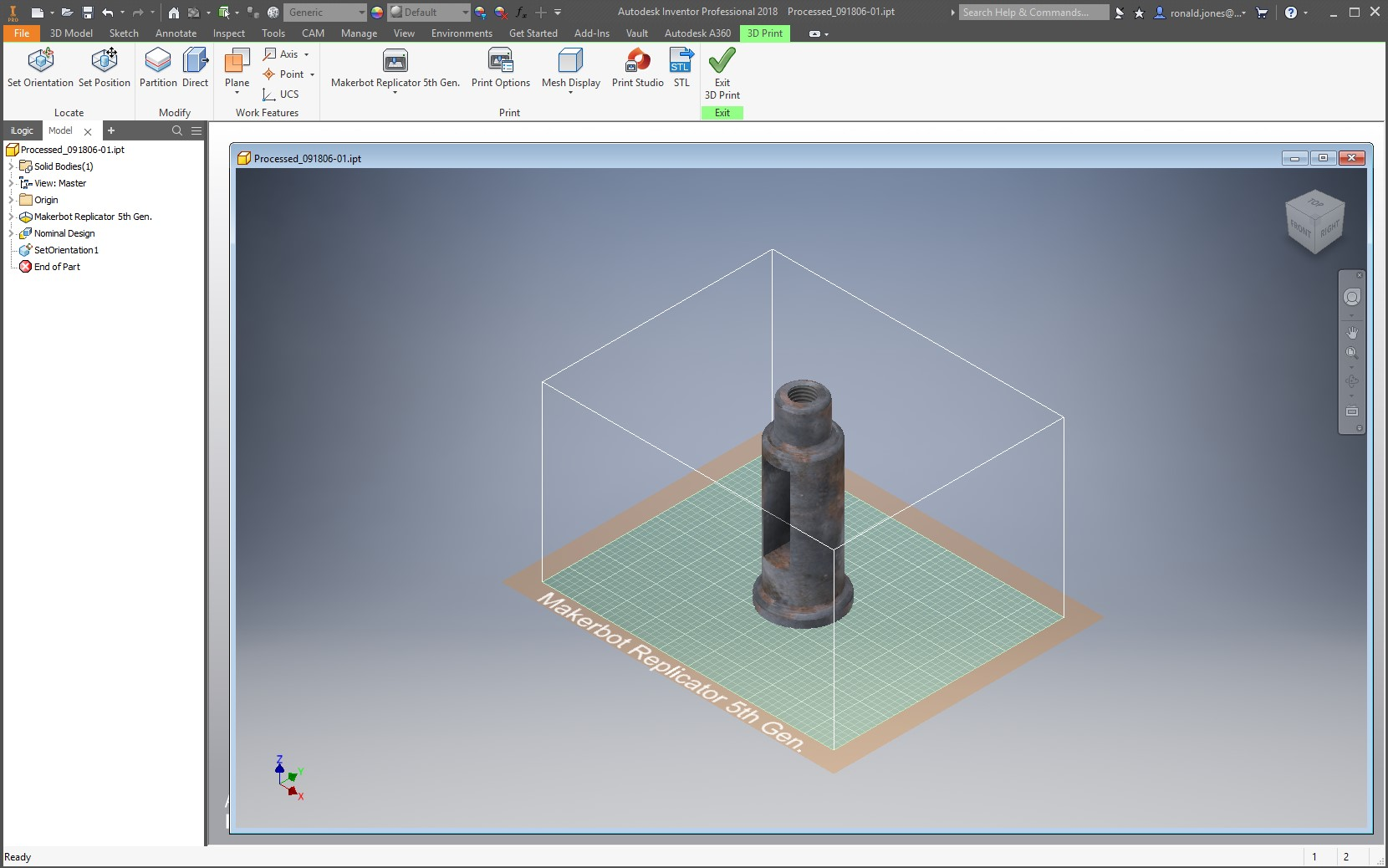
Task: Launch Print Studio
Action: click(638, 67)
